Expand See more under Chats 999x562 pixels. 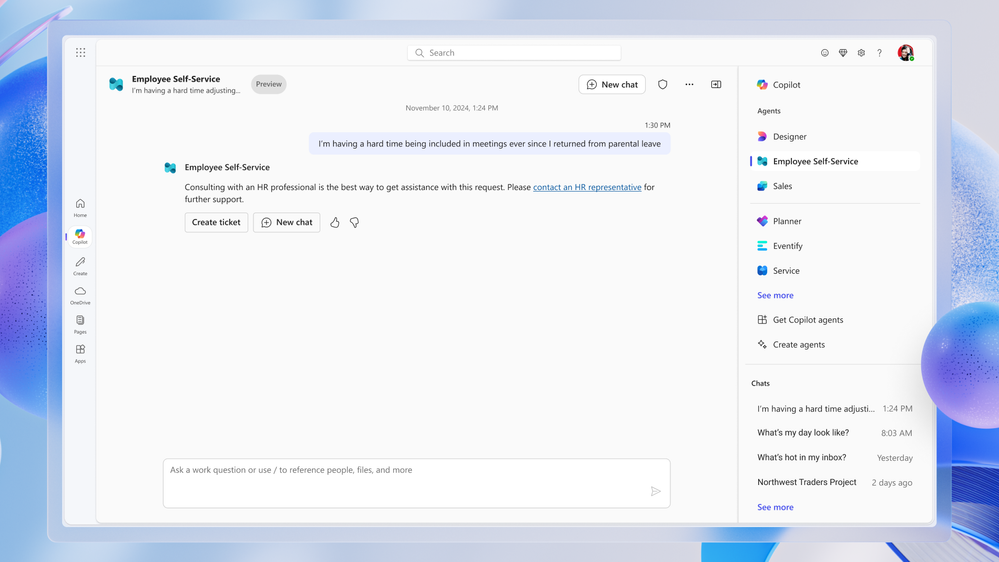[775, 507]
